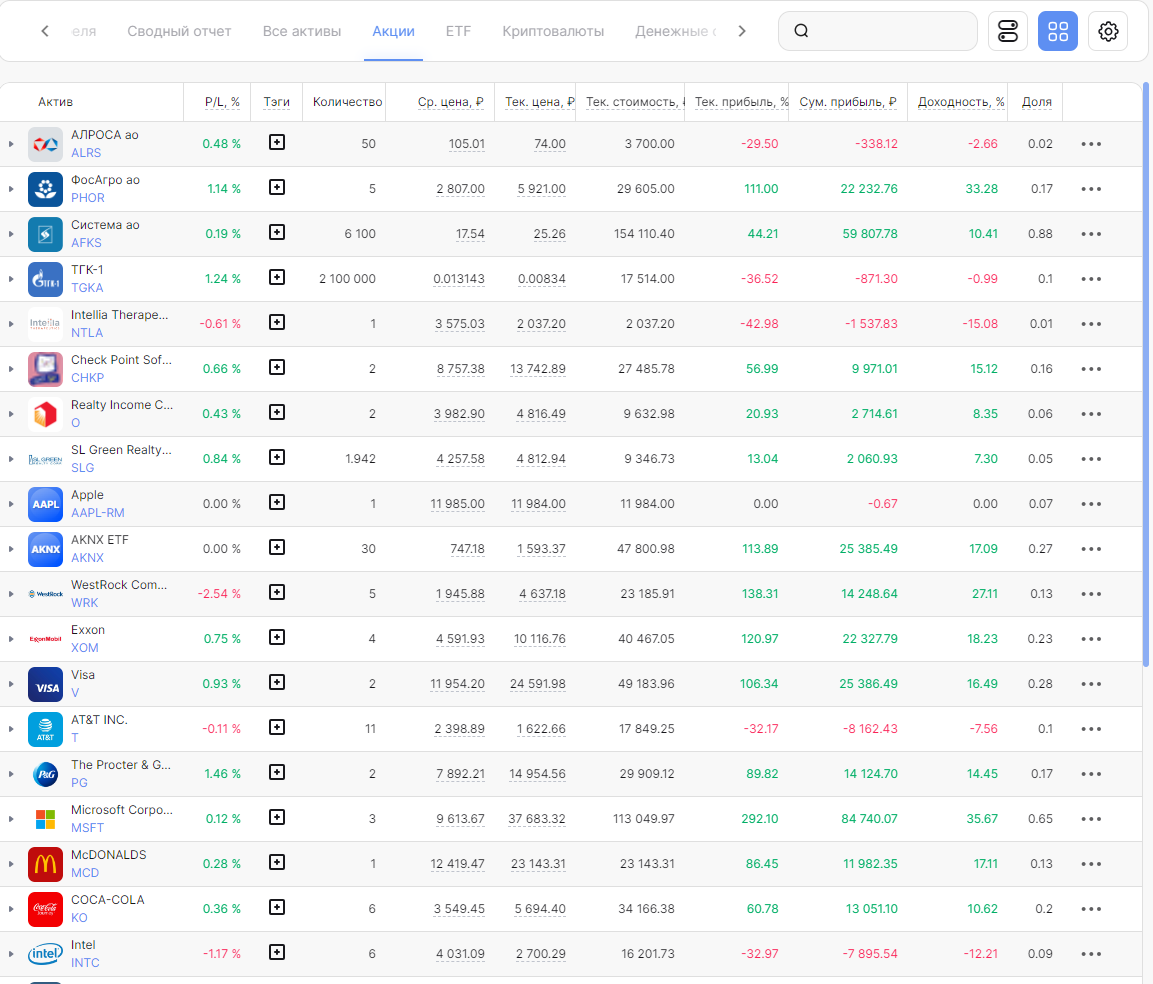Sort by Доля column header
The image size is (1153, 984).
1036,101
